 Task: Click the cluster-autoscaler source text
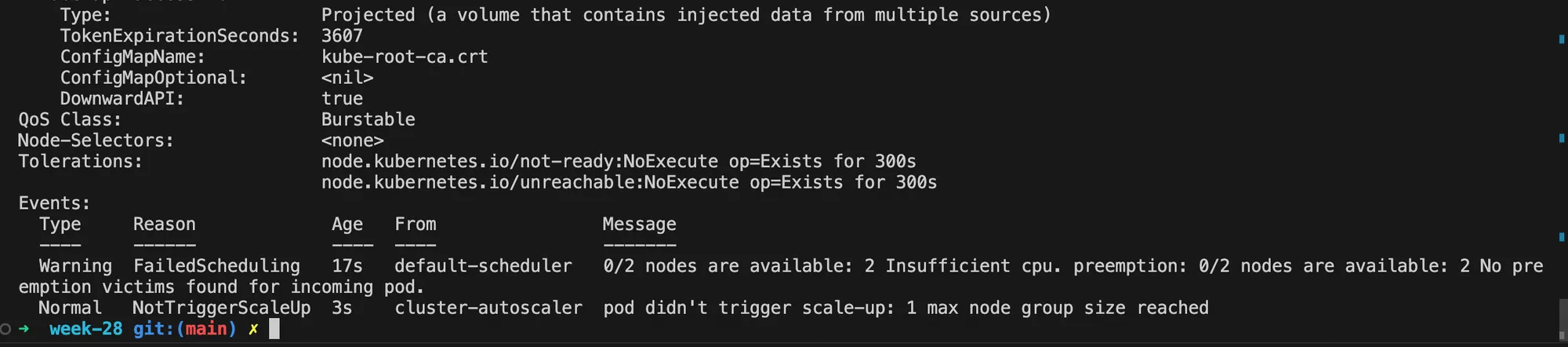pyautogui.click(x=488, y=308)
